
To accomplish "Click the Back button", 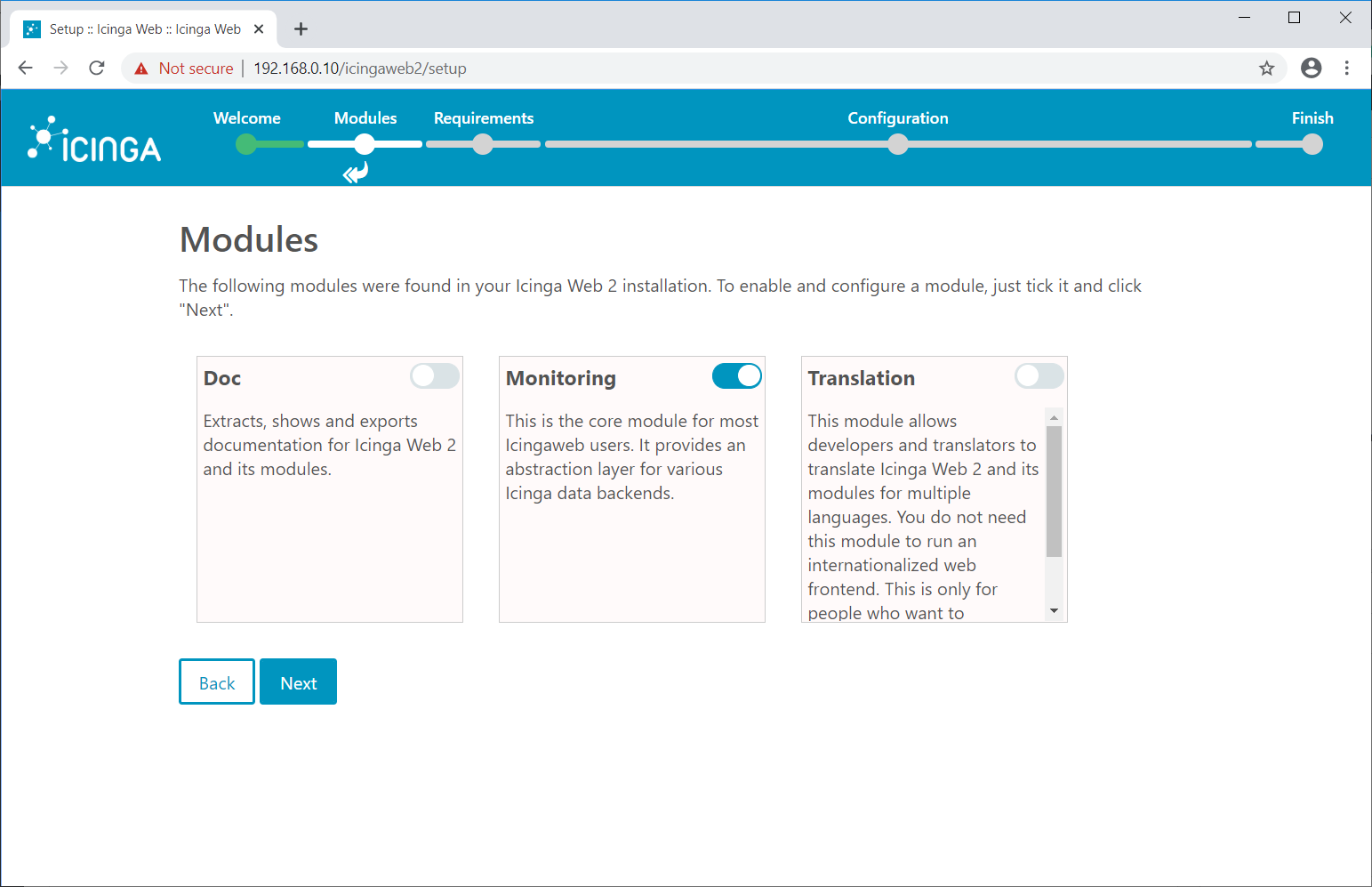I will pos(217,681).
